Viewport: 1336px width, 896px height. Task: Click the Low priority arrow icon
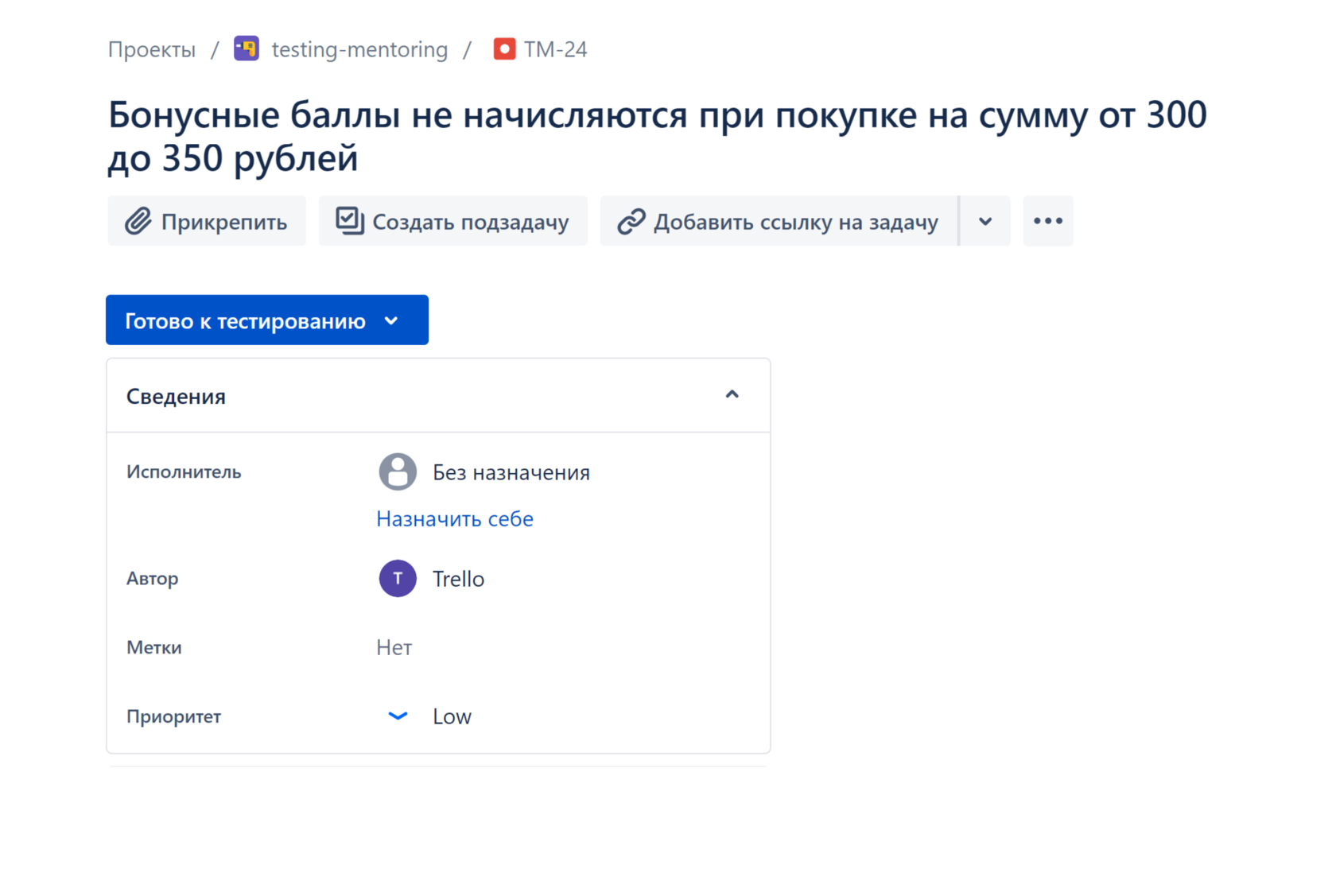398,716
